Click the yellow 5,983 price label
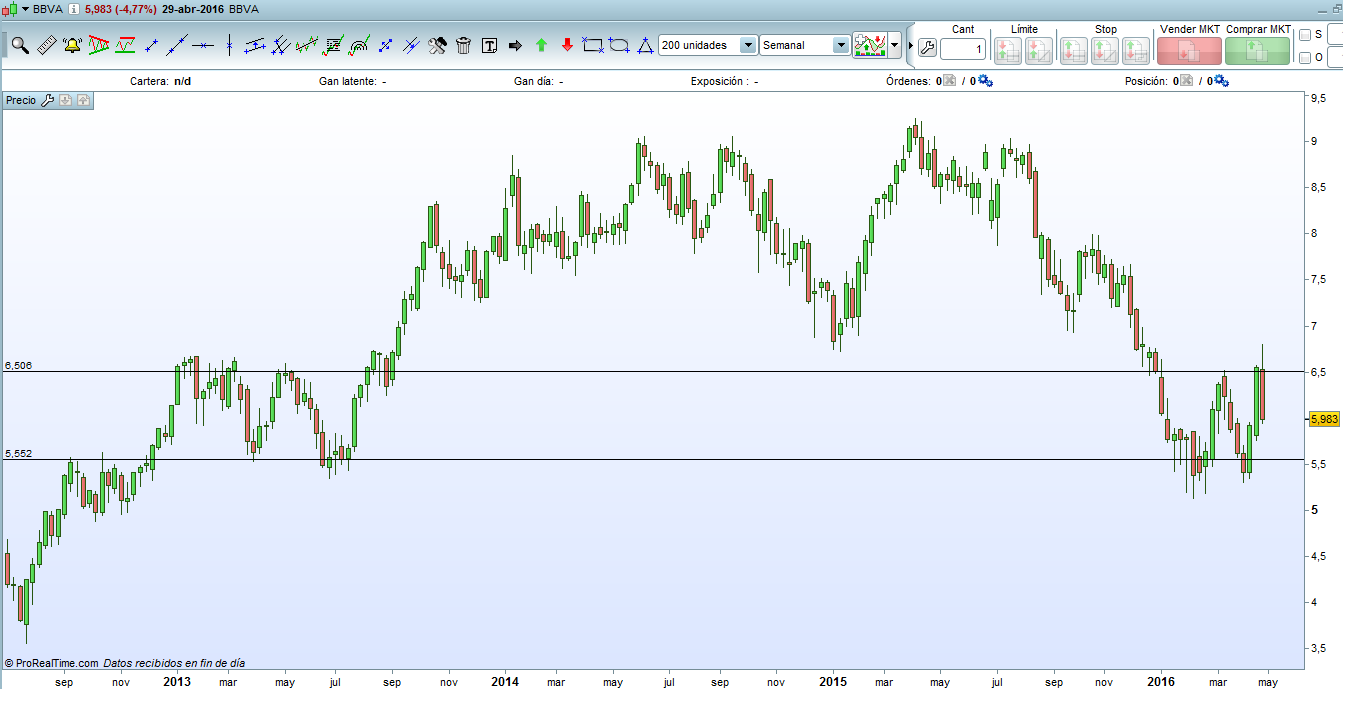 coord(1323,419)
